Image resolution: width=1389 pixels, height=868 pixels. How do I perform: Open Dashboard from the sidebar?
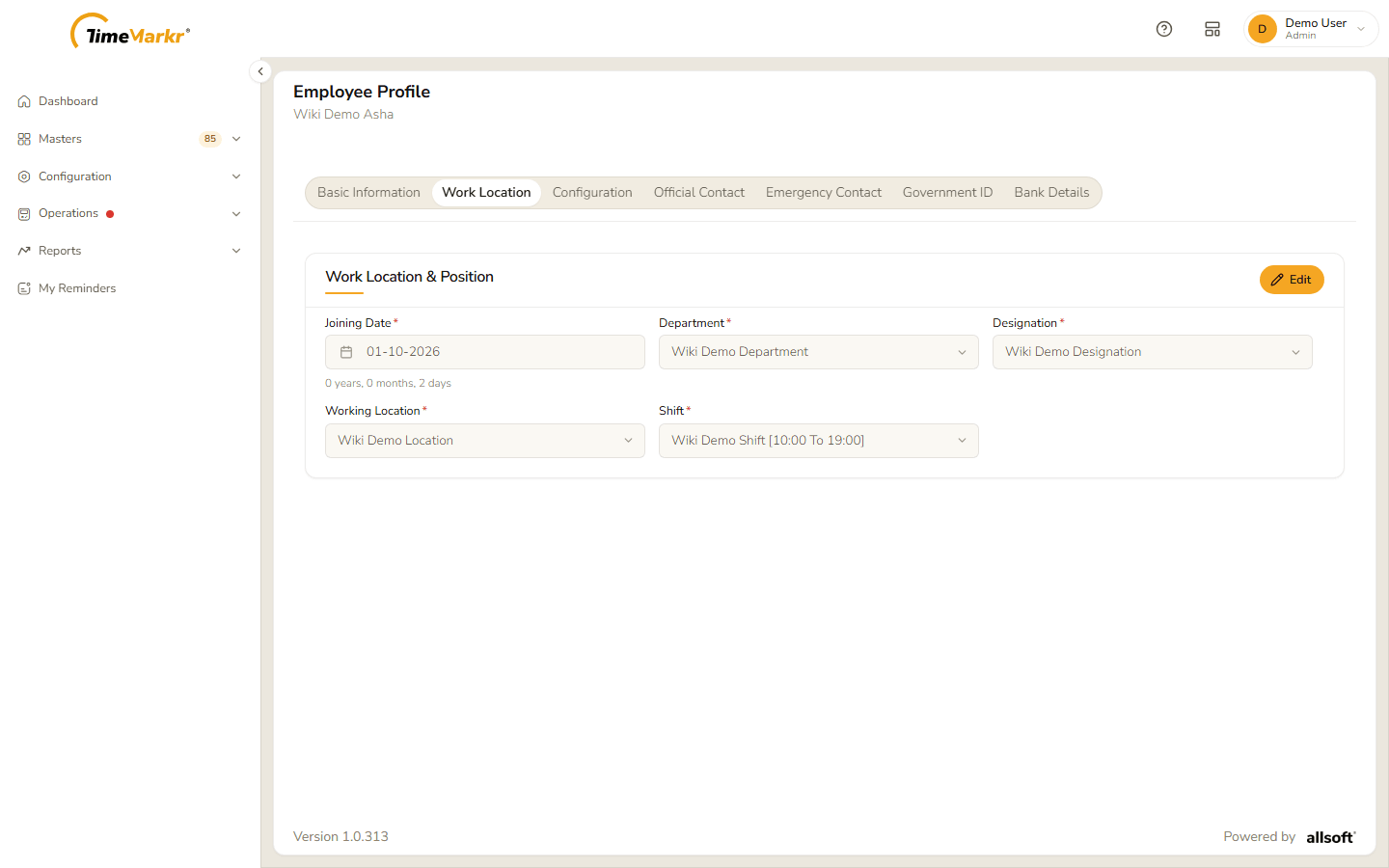pyautogui.click(x=68, y=101)
